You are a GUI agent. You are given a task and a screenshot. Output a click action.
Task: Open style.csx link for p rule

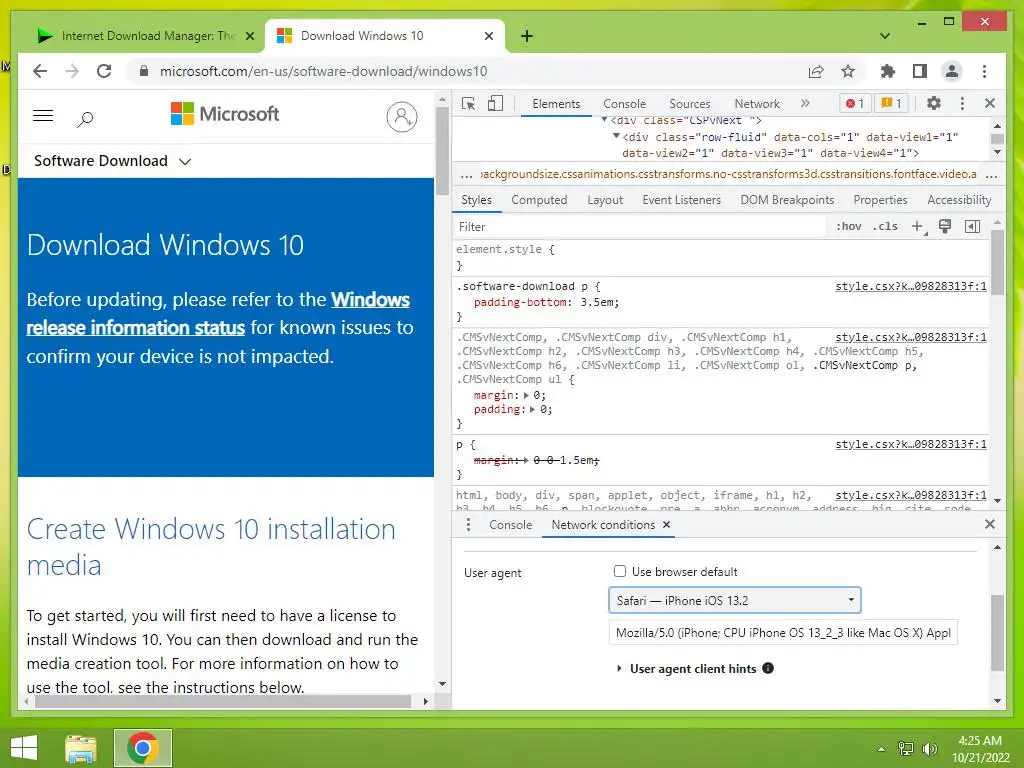point(911,444)
